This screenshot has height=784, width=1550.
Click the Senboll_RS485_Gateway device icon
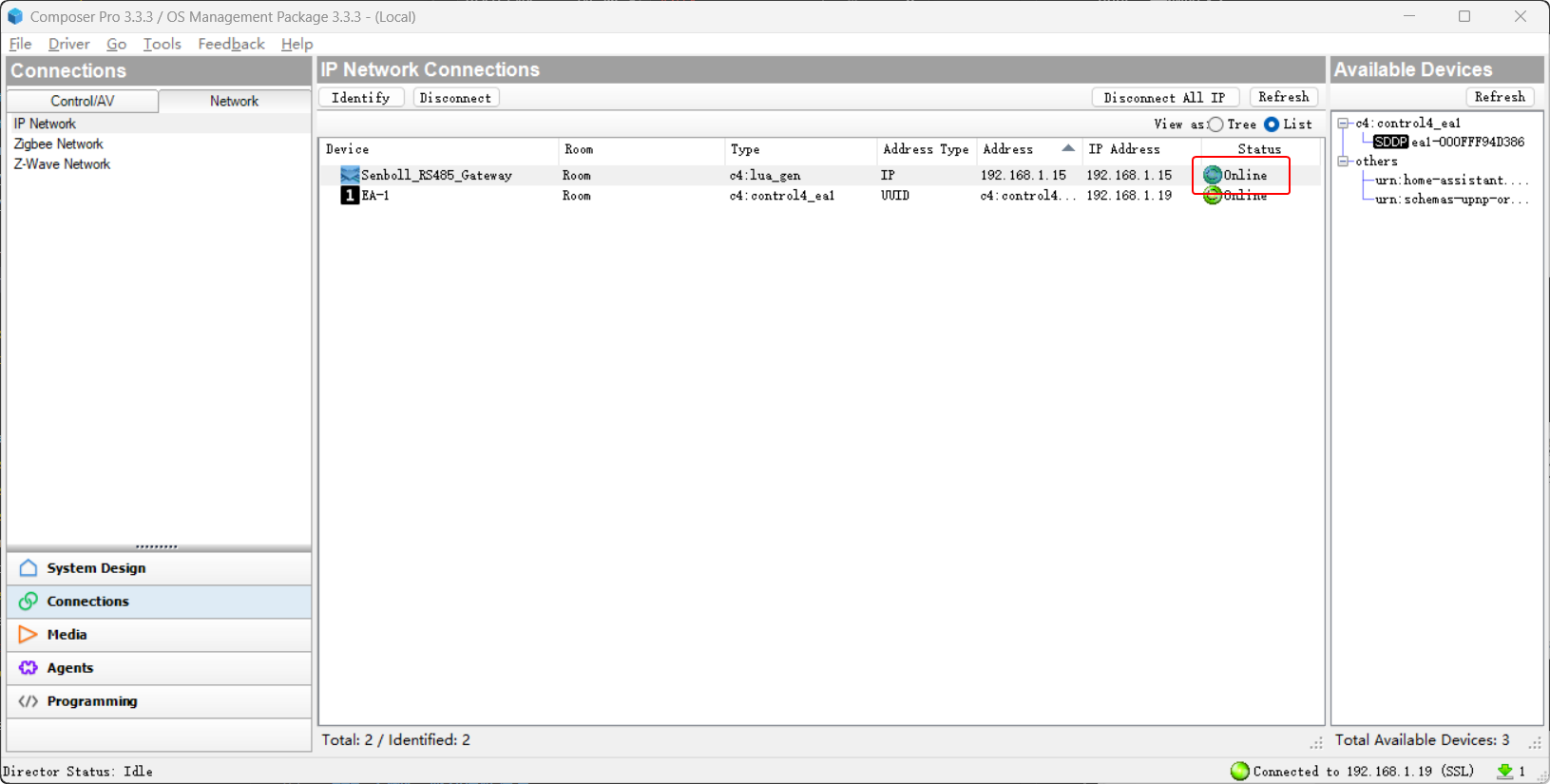[x=350, y=175]
